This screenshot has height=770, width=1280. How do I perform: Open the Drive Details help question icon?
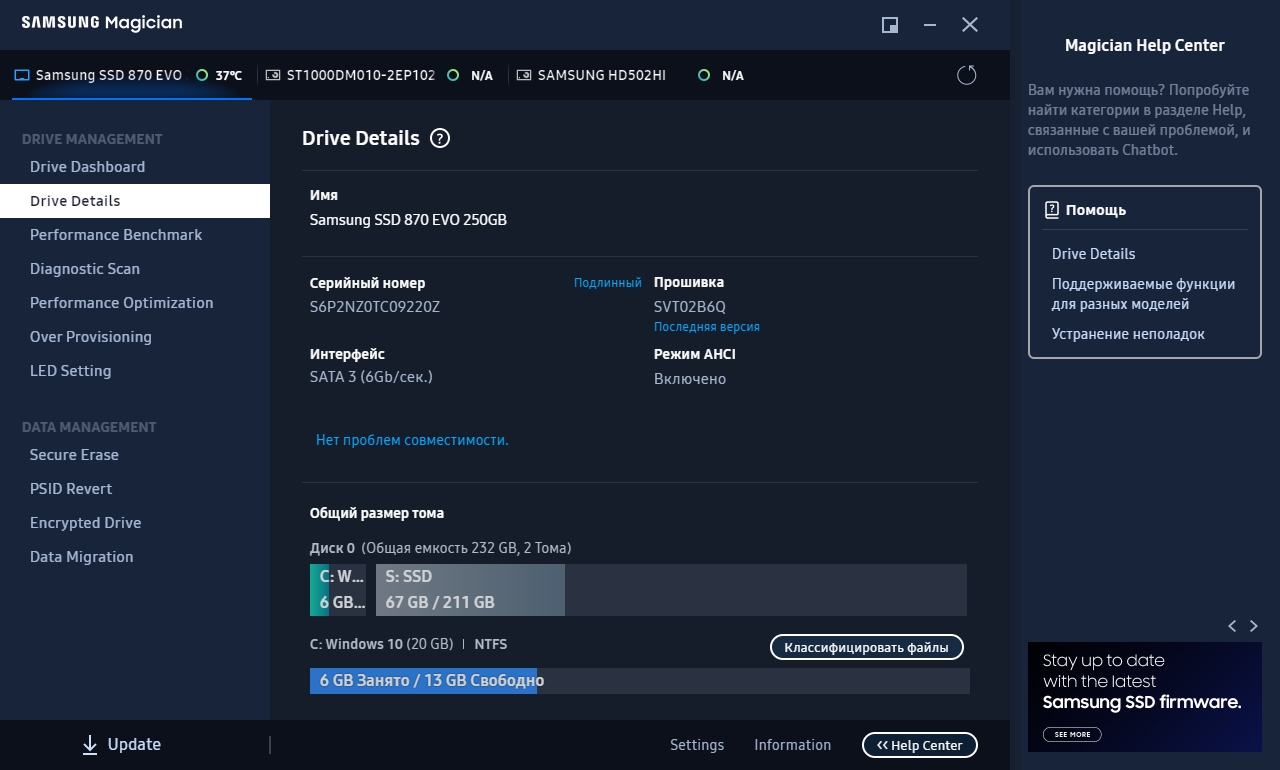pyautogui.click(x=440, y=139)
